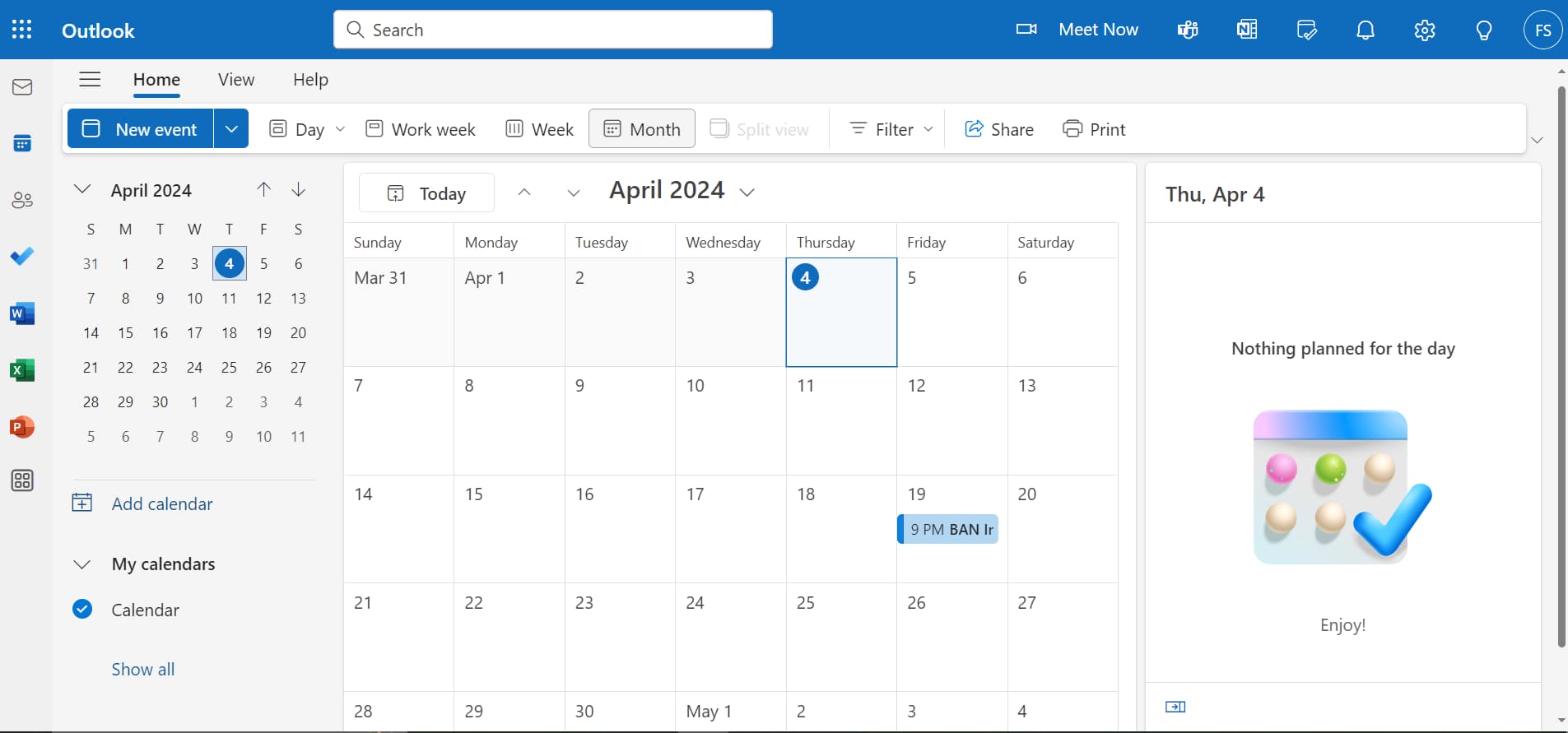Open the April 2024 month picker

[x=682, y=191]
